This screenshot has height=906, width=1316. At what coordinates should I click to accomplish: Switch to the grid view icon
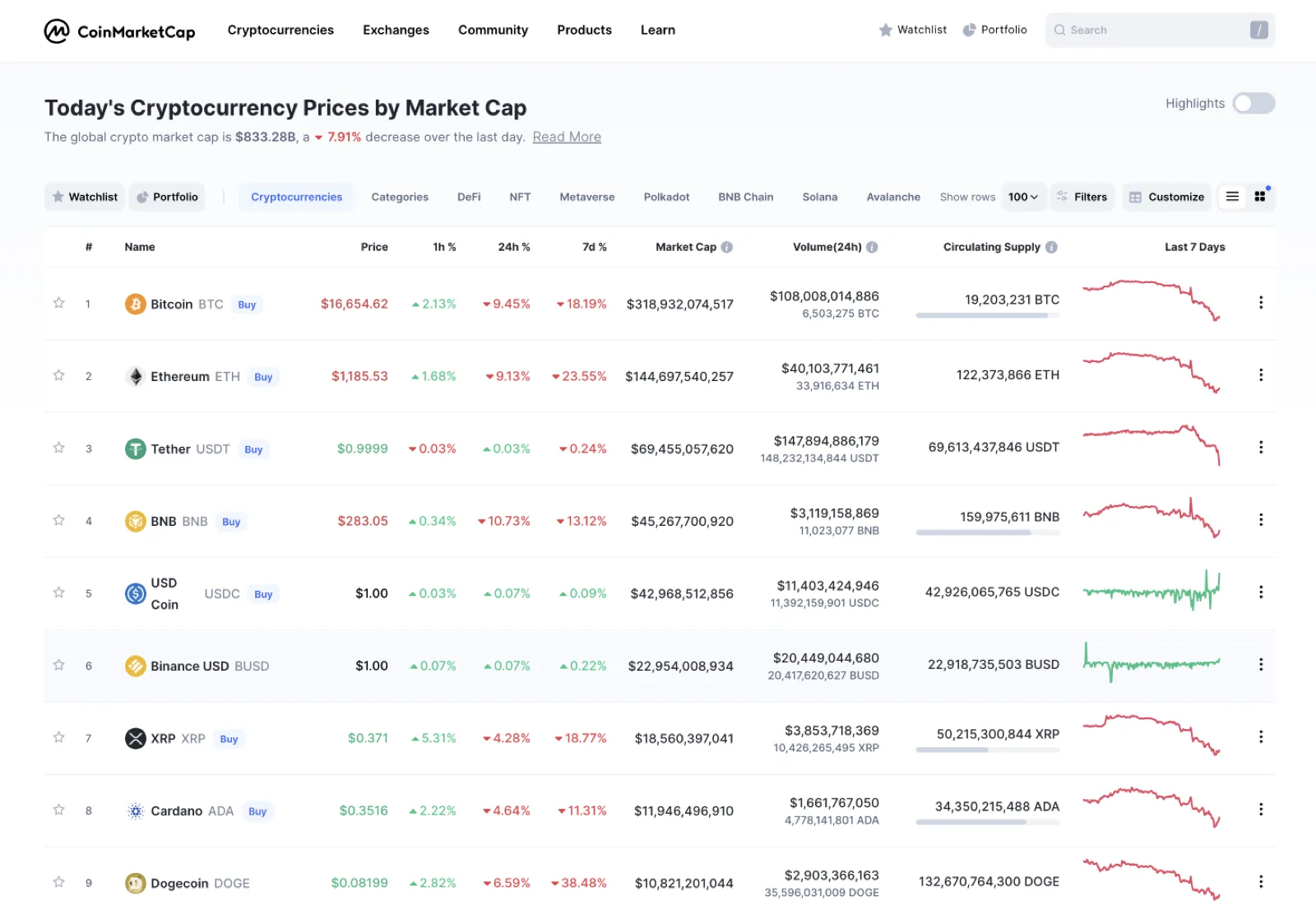click(x=1260, y=197)
